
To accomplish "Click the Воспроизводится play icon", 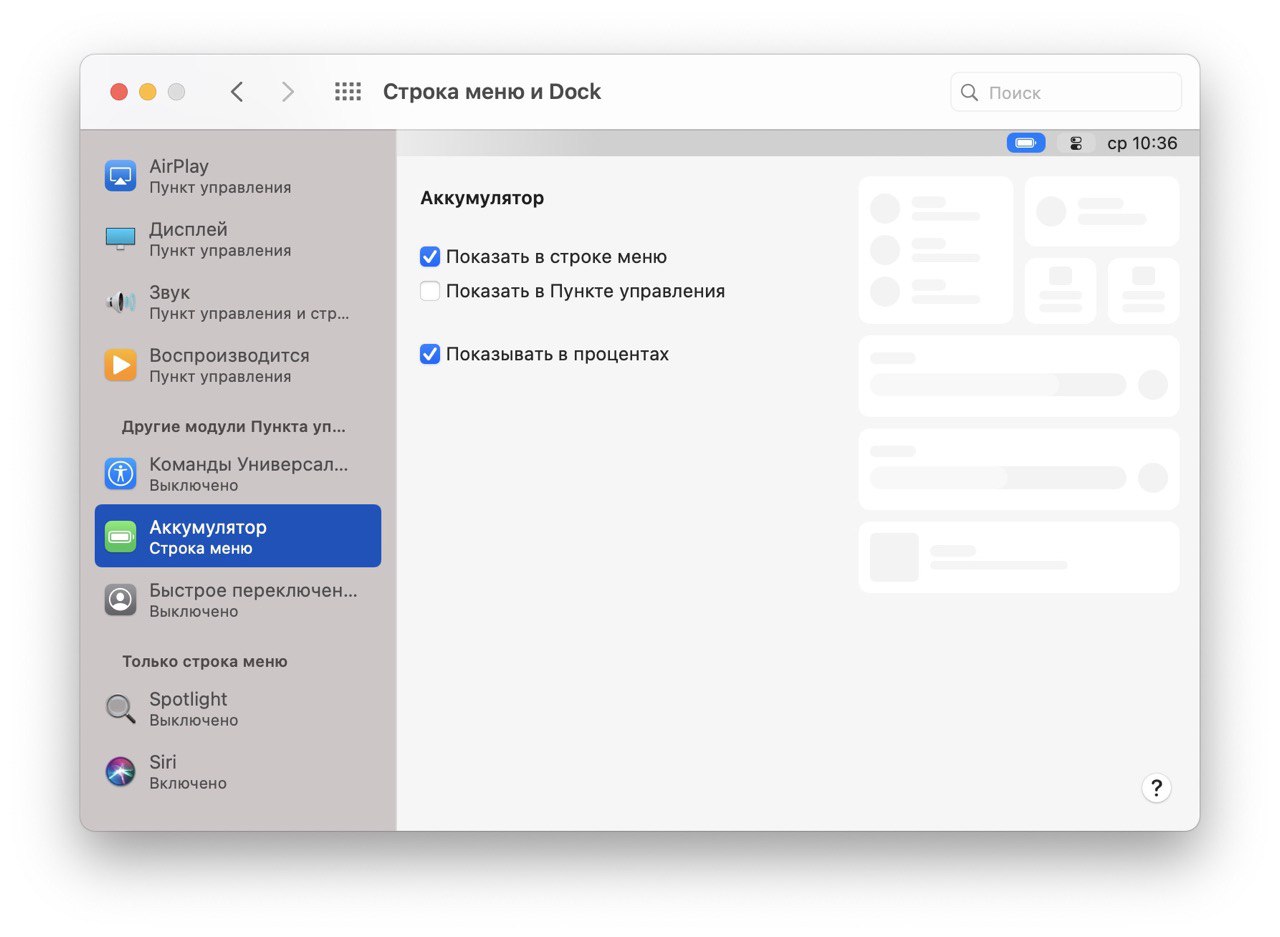I will [120, 364].
